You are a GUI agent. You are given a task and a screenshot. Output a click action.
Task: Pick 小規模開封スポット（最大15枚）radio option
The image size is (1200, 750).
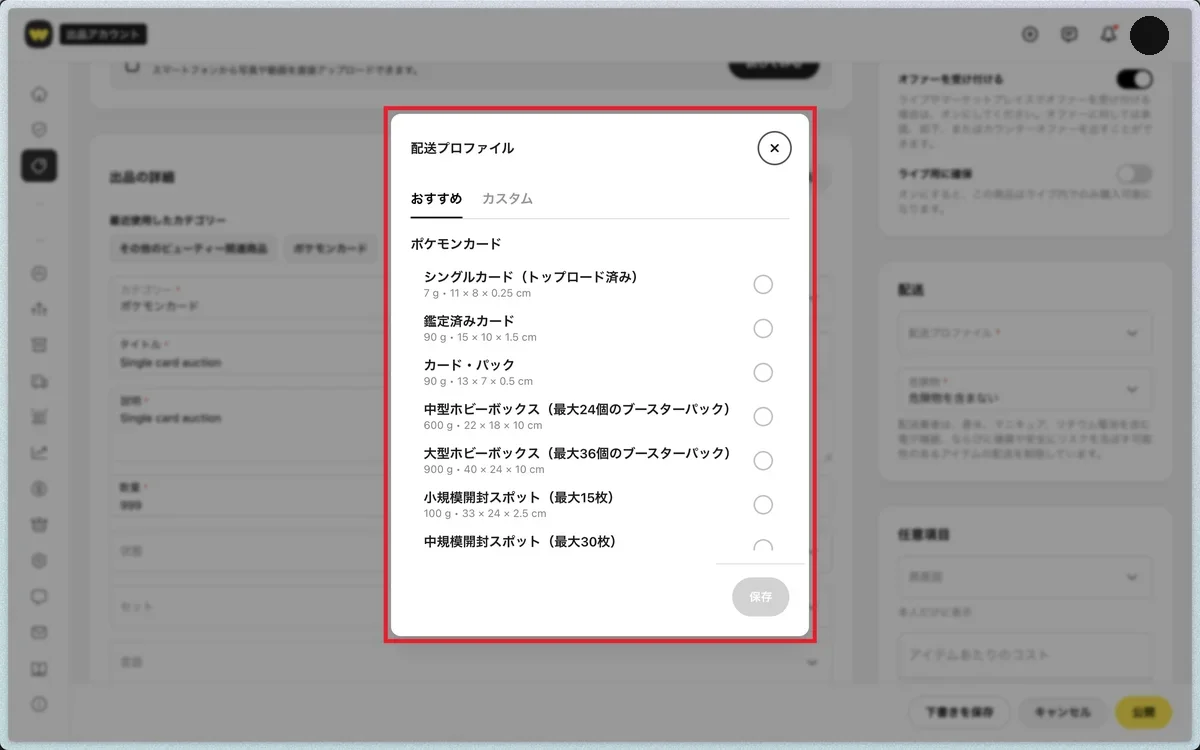coord(763,505)
